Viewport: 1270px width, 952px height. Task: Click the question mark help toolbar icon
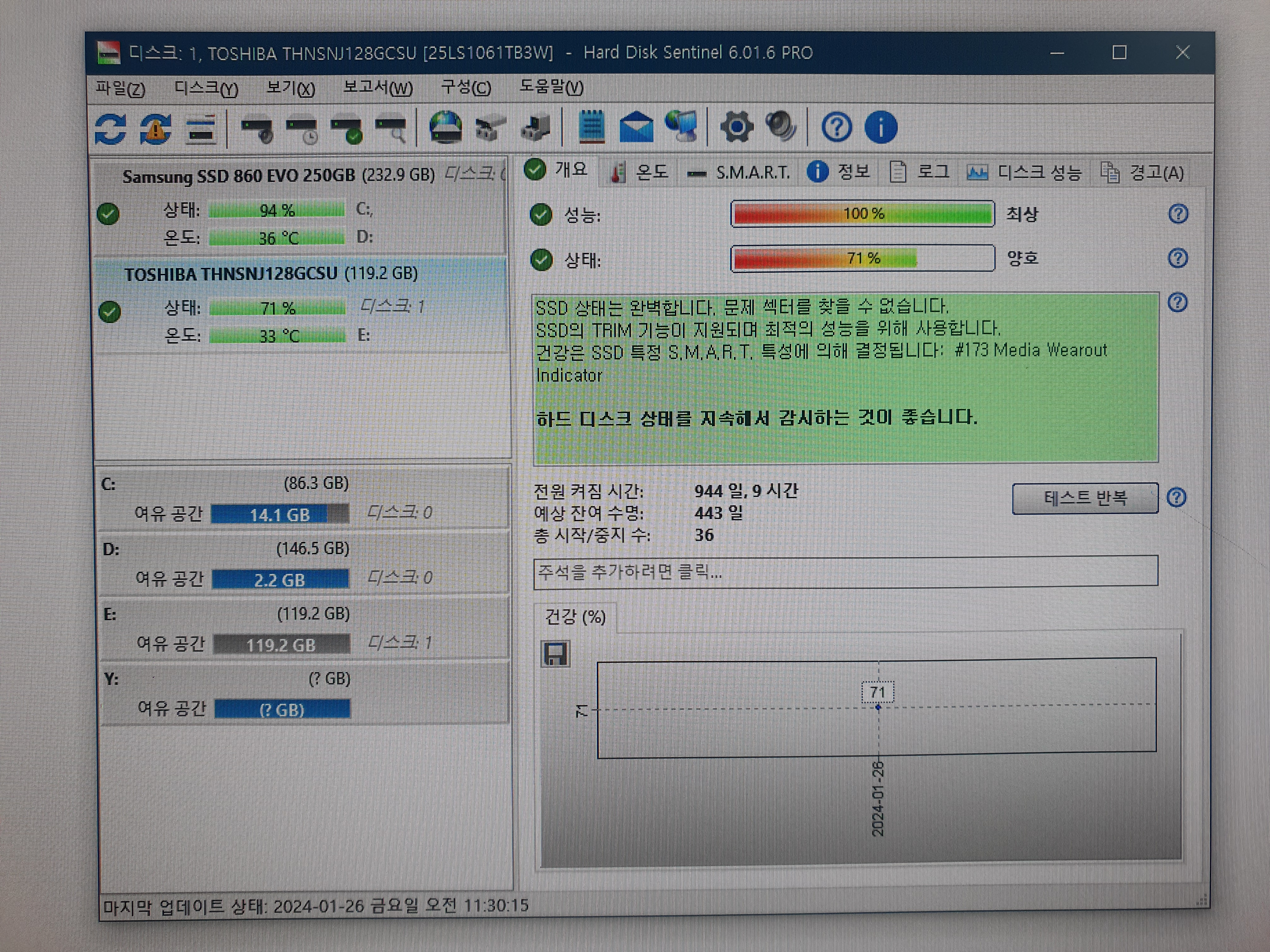(837, 127)
